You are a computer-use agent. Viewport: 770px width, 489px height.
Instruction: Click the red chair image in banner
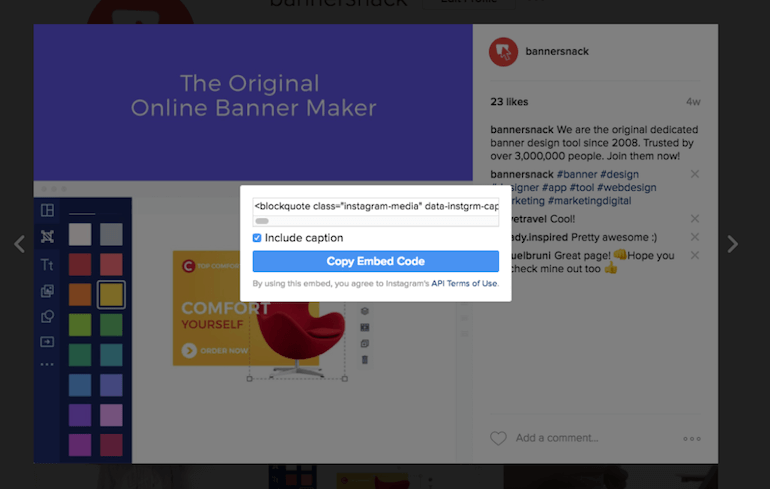(300, 339)
